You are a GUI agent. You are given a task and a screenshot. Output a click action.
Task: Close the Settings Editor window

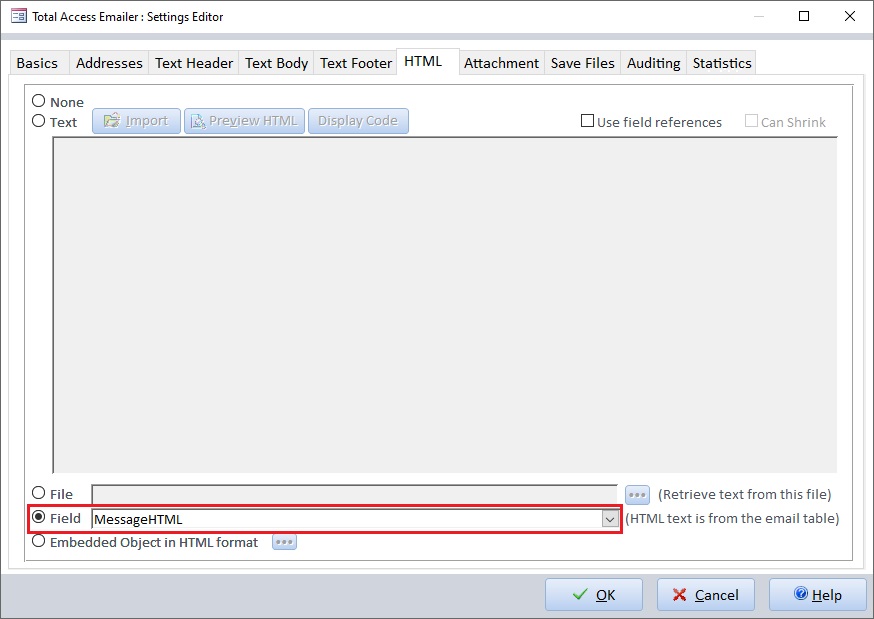coord(849,16)
